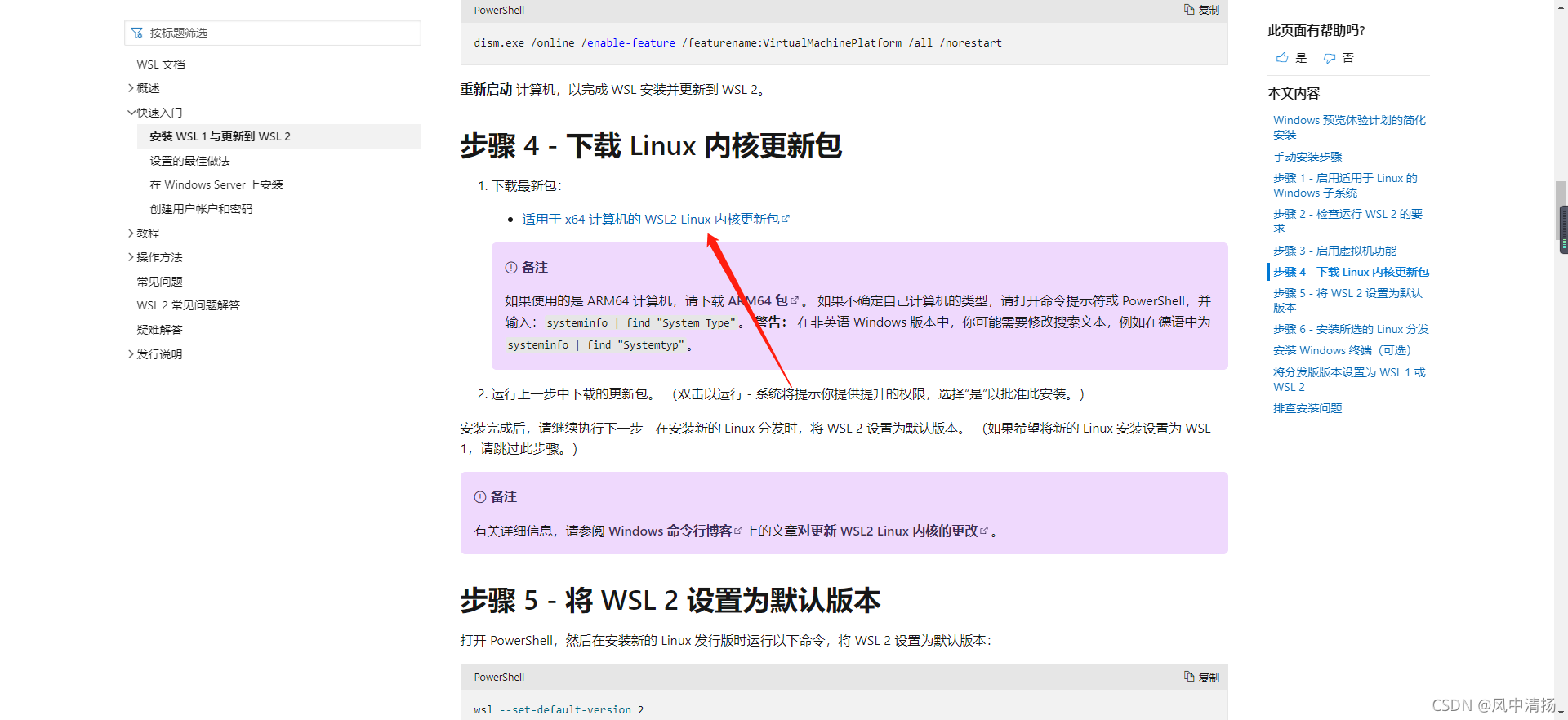
Task: Click the filter funnel icon in the title filter box
Action: (x=137, y=33)
